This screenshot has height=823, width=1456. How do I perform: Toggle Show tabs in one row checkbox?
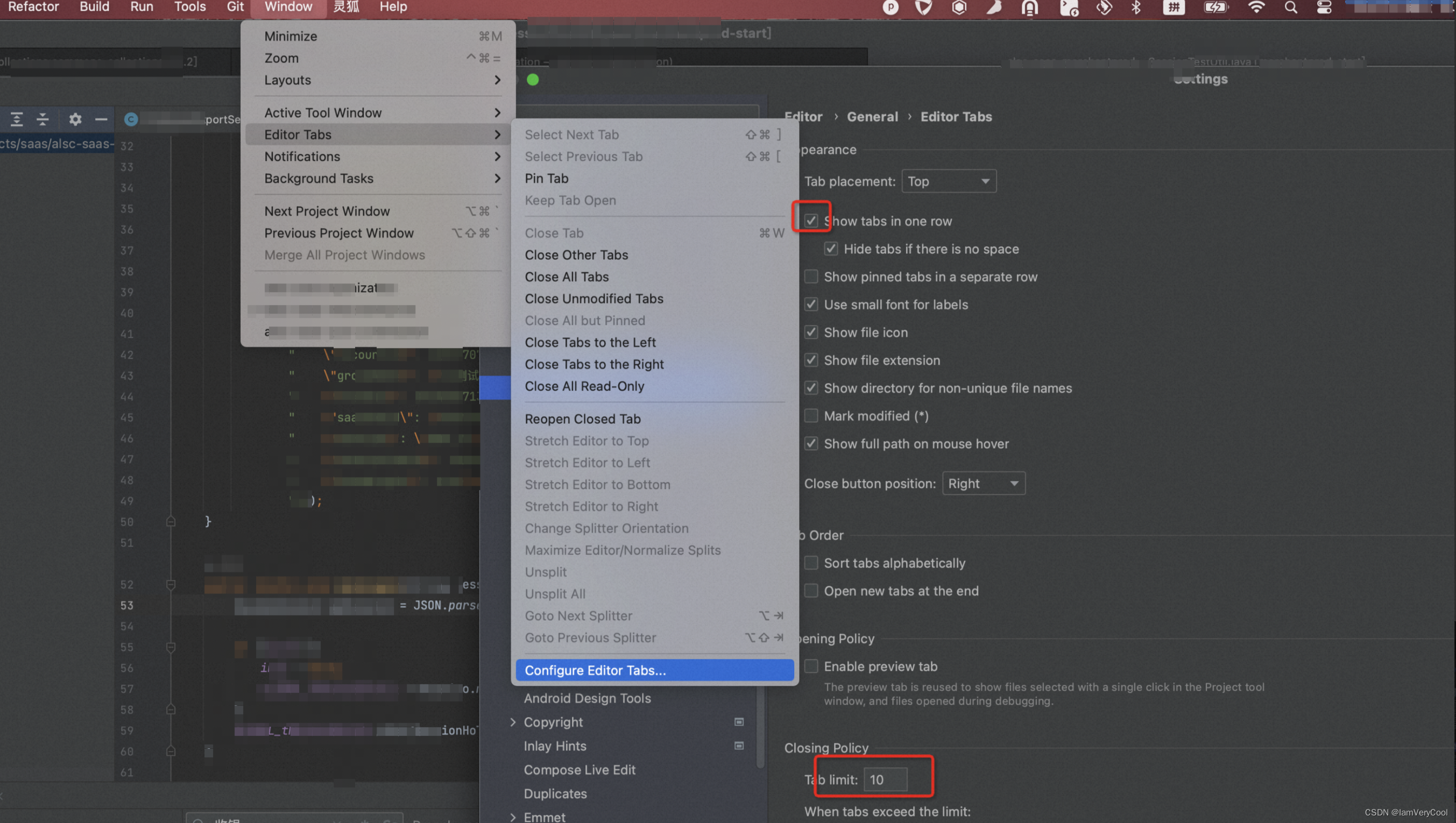coord(811,220)
